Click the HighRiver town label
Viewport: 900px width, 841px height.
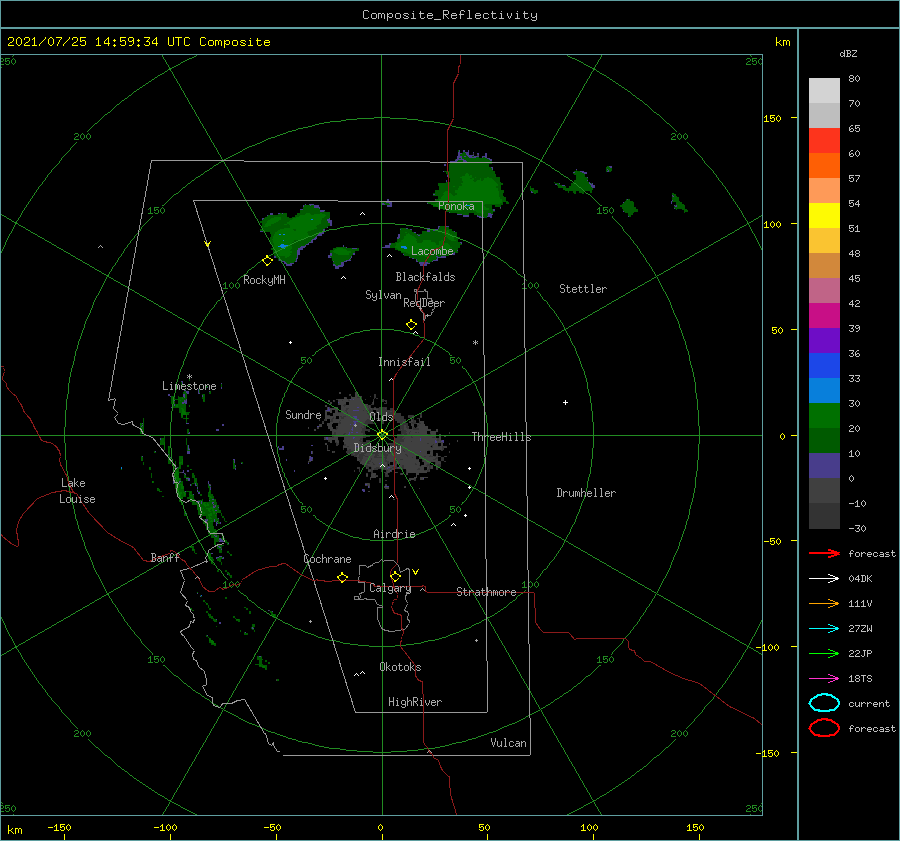click(415, 702)
